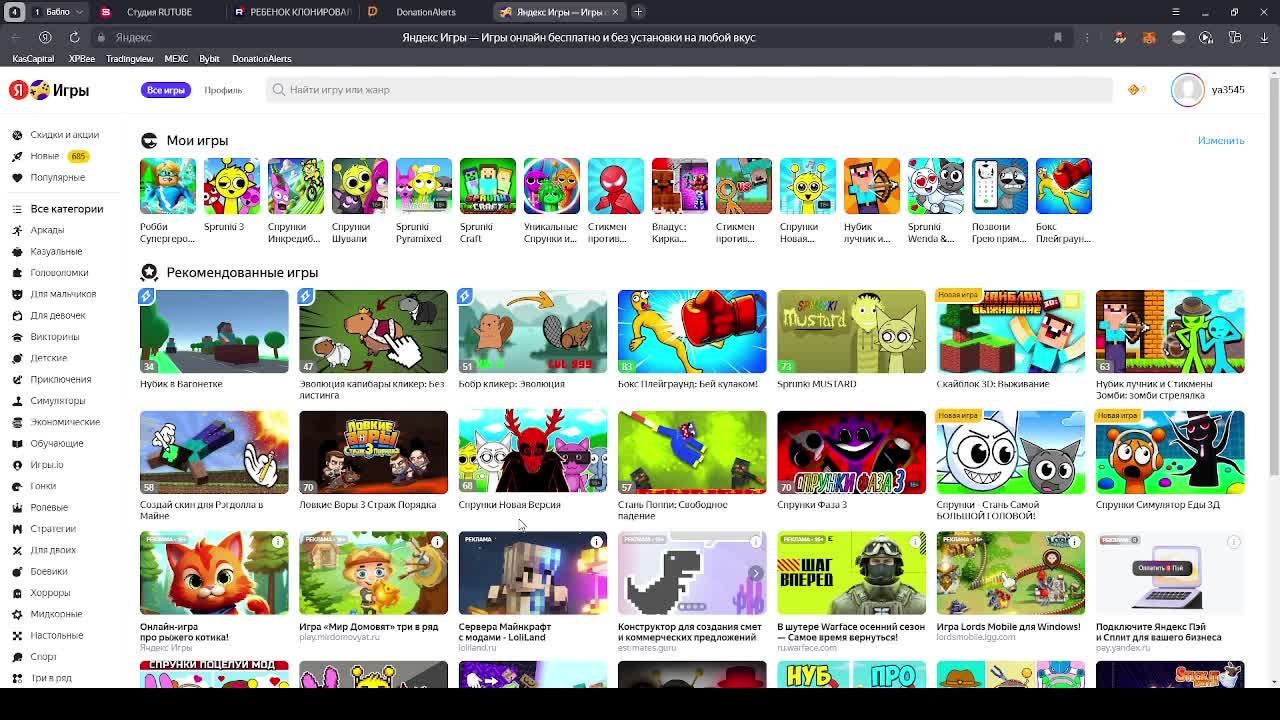Open the browser hamburger menu
1280x720 pixels.
pyautogui.click(x=1175, y=12)
